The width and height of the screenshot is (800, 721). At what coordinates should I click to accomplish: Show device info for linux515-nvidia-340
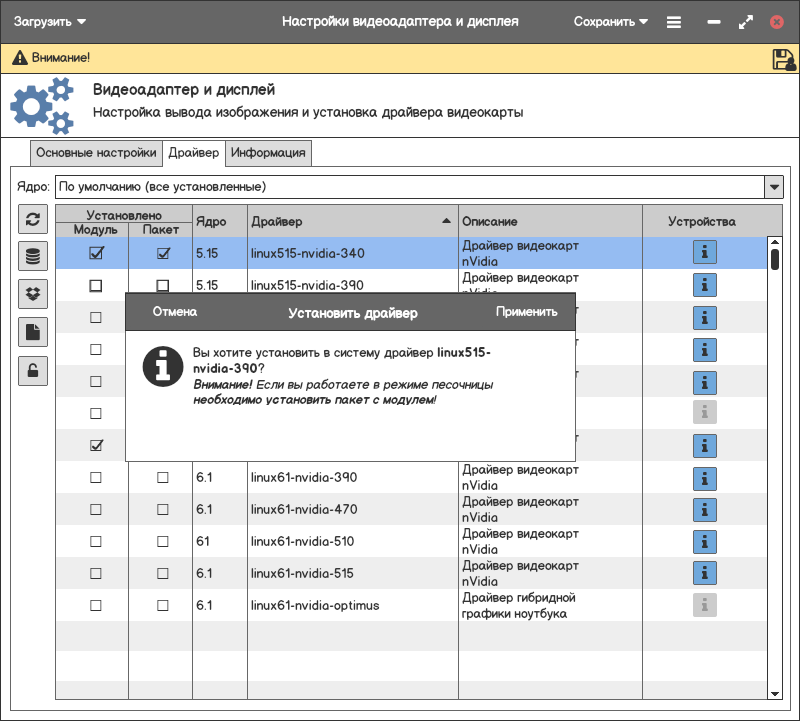coord(705,254)
